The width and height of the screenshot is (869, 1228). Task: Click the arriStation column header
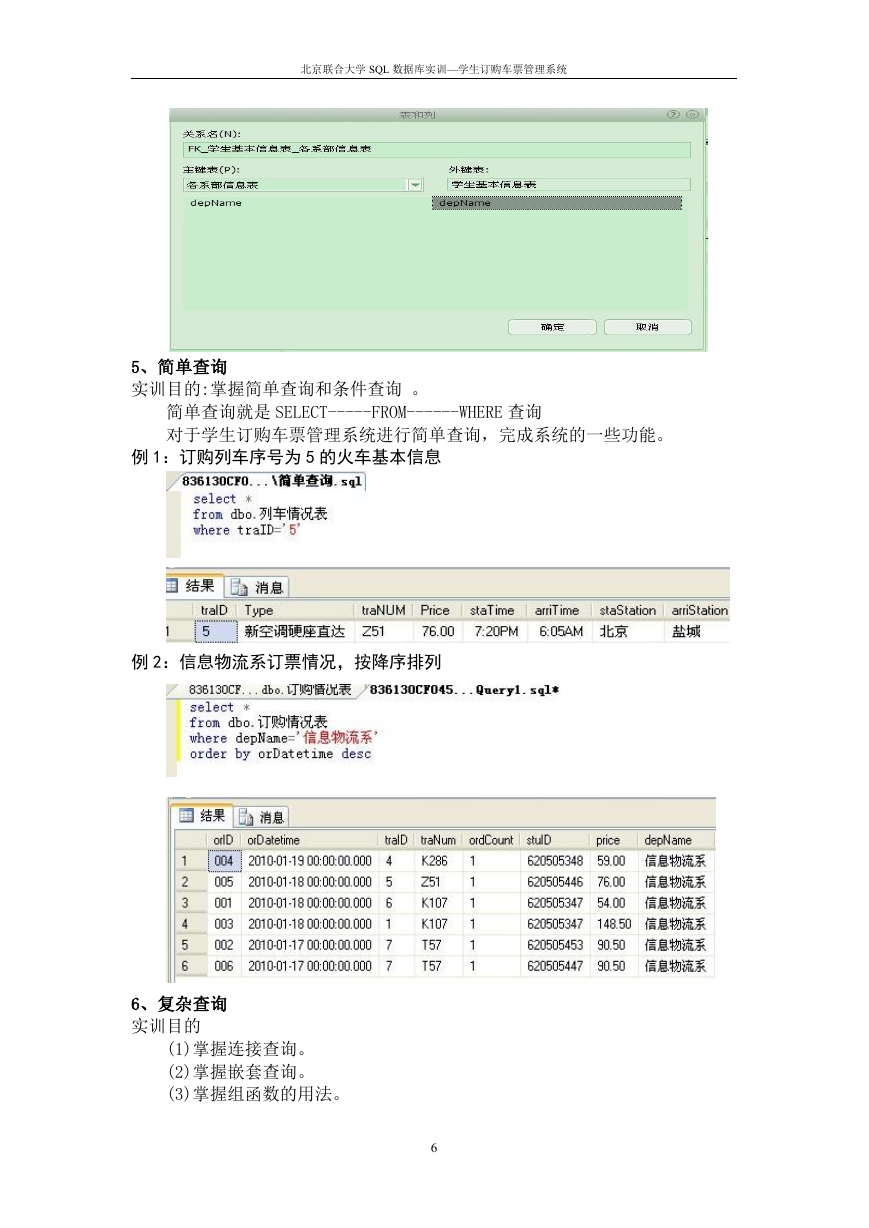pyautogui.click(x=698, y=610)
